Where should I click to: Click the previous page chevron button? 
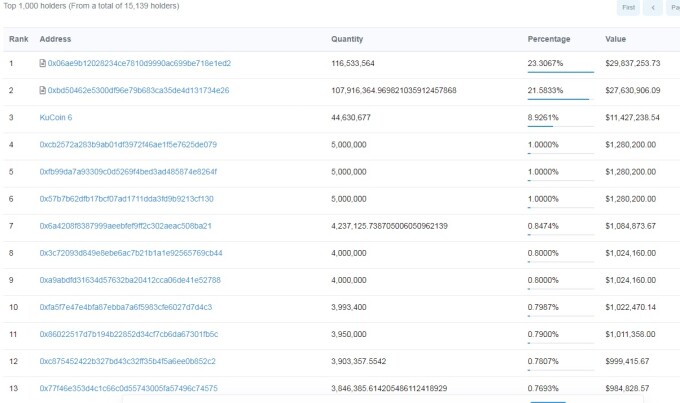(653, 7)
